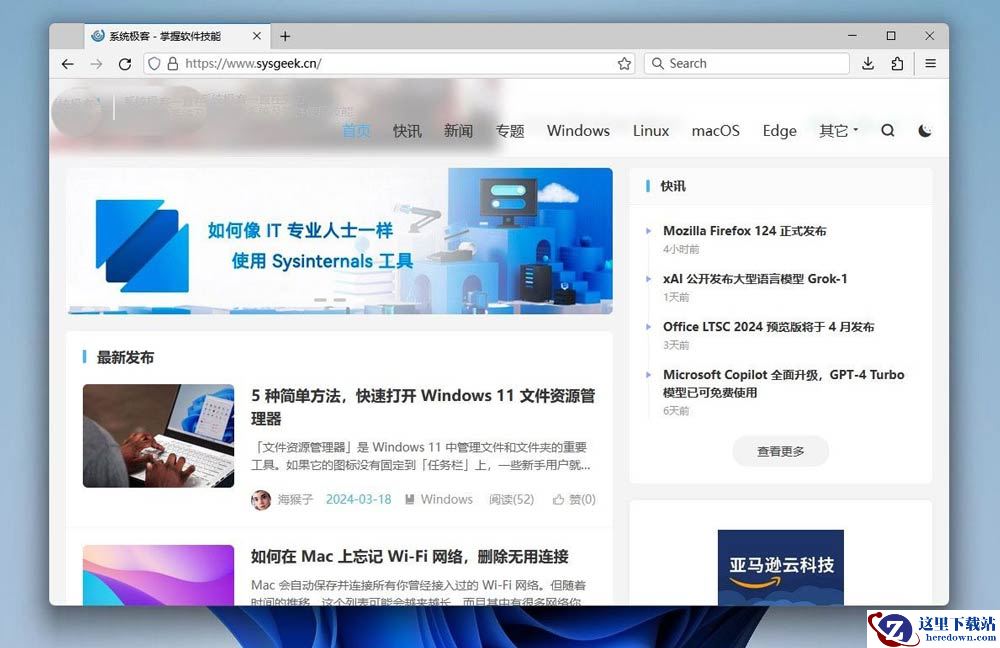Click the 最新发布 section heading
Viewport: 1000px width, 648px height.
pyautogui.click(x=125, y=358)
